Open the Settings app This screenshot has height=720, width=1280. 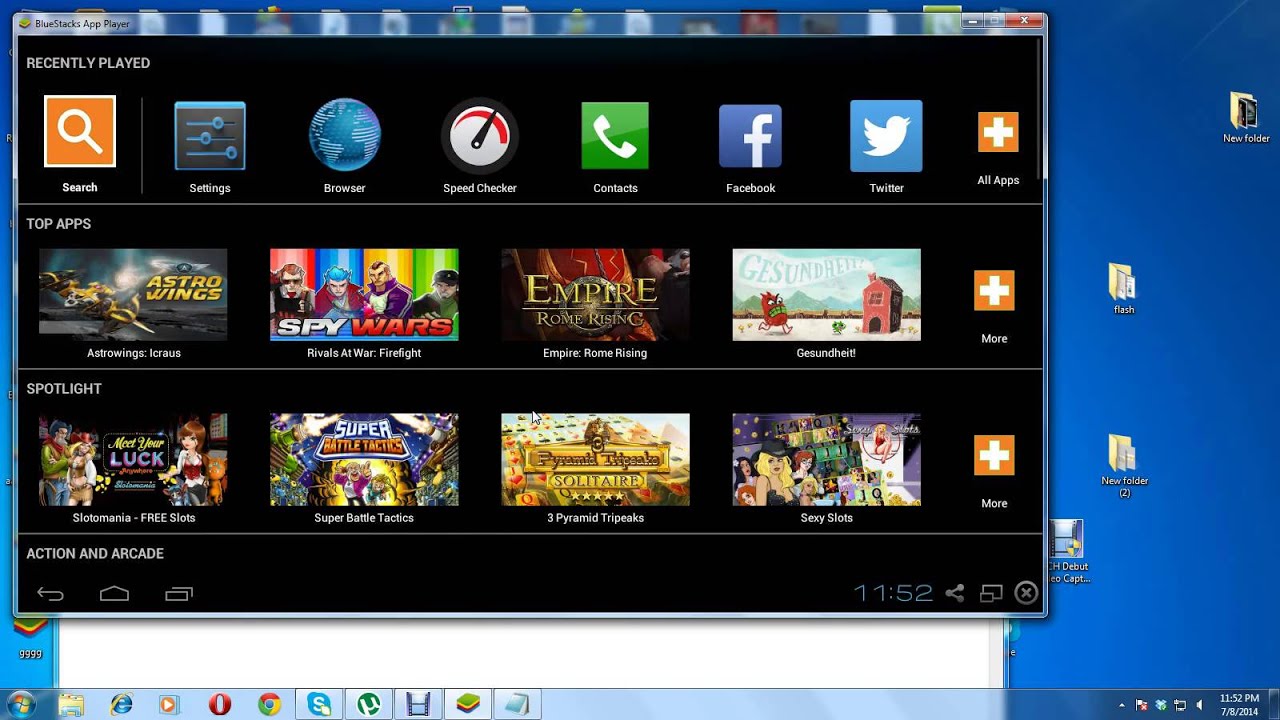coord(210,136)
